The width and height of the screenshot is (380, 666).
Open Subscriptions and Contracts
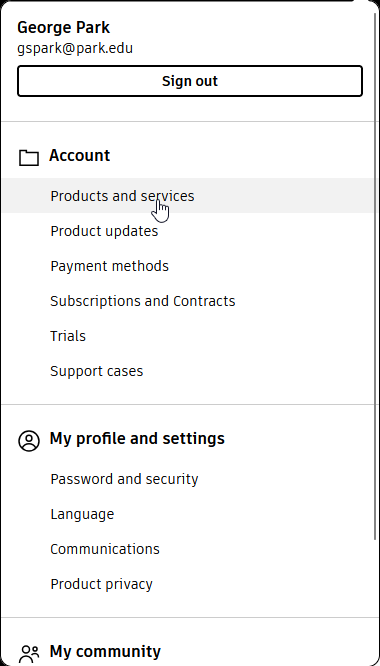[x=143, y=301]
